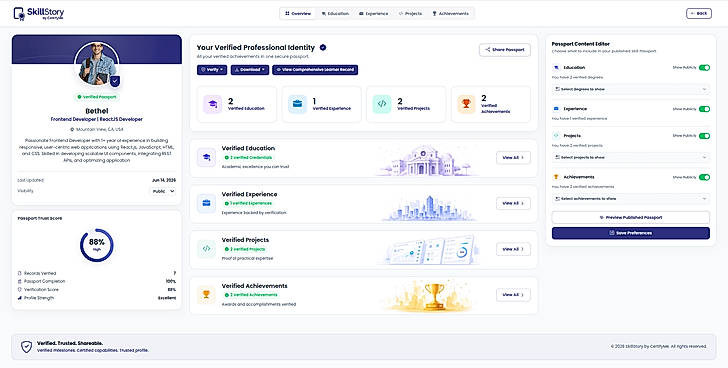Click the name Bethel
728x368 pixels.
(97, 111)
